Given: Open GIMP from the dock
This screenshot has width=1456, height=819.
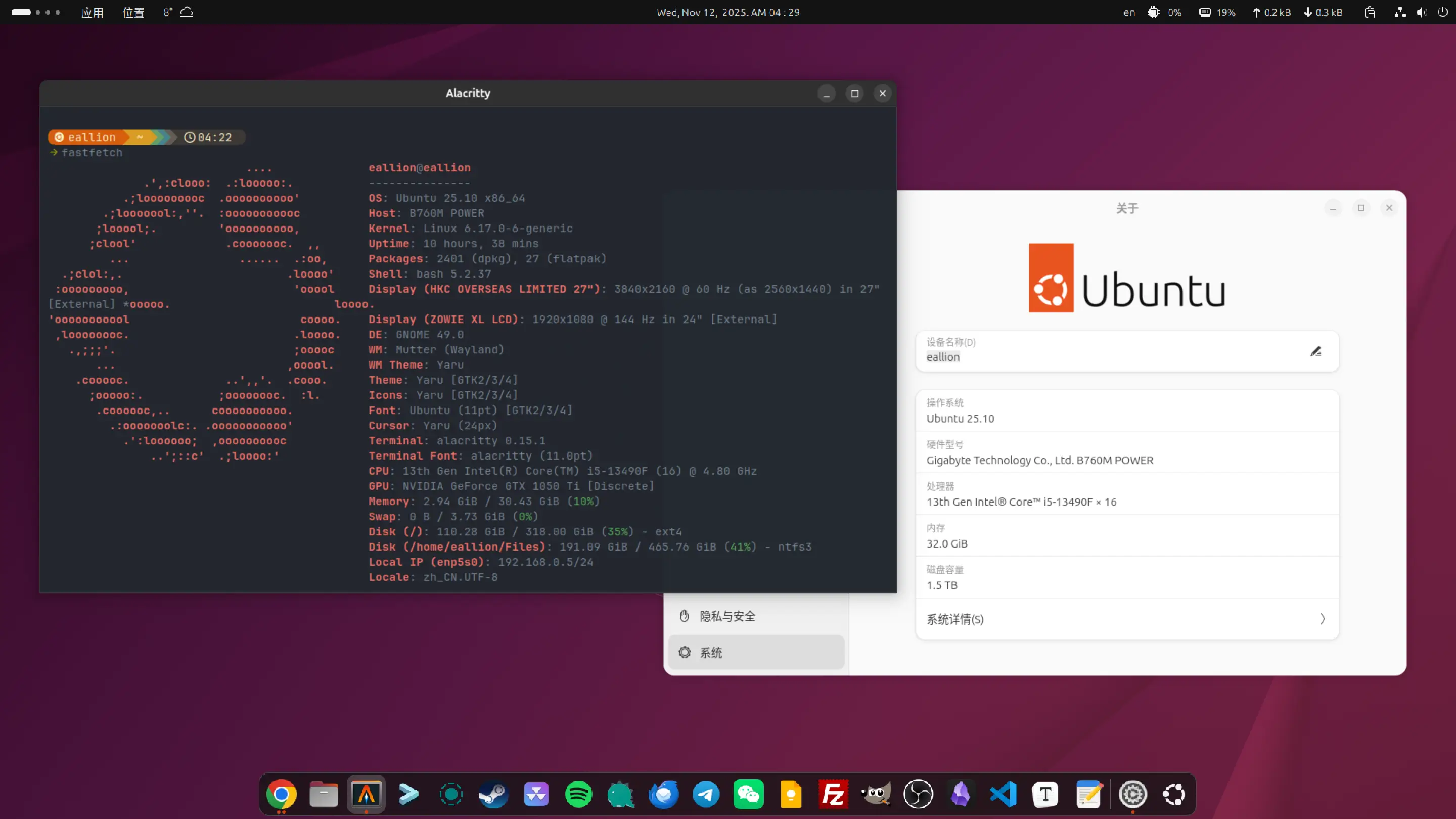Looking at the screenshot, I should 875,794.
